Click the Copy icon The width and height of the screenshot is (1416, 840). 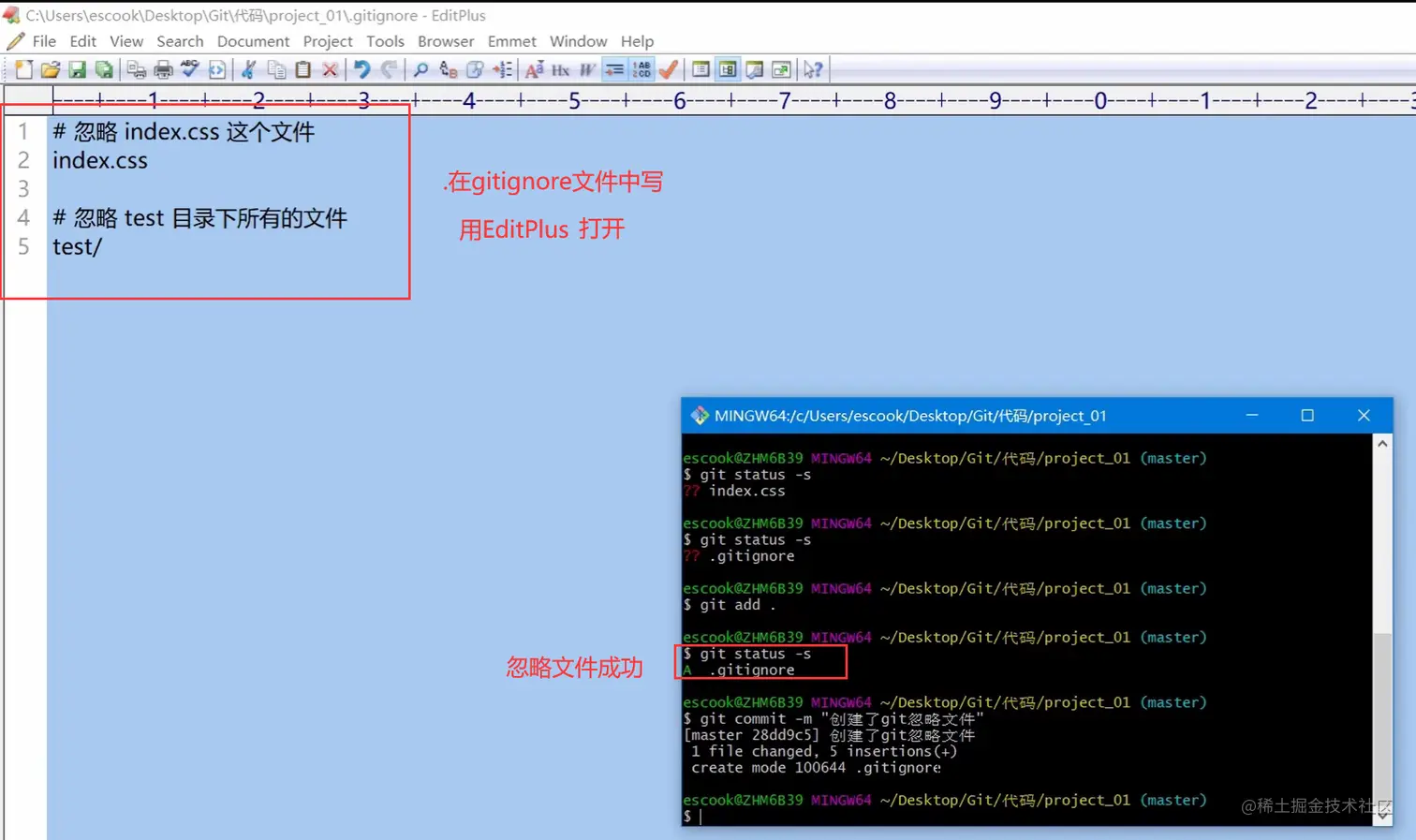pyautogui.click(x=276, y=69)
